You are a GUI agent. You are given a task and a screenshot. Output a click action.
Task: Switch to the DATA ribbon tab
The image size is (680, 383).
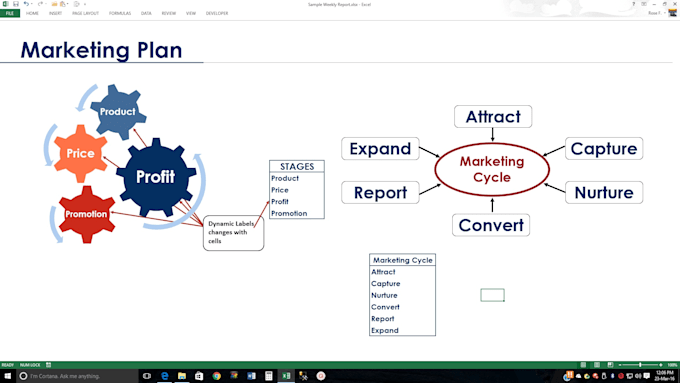[146, 13]
